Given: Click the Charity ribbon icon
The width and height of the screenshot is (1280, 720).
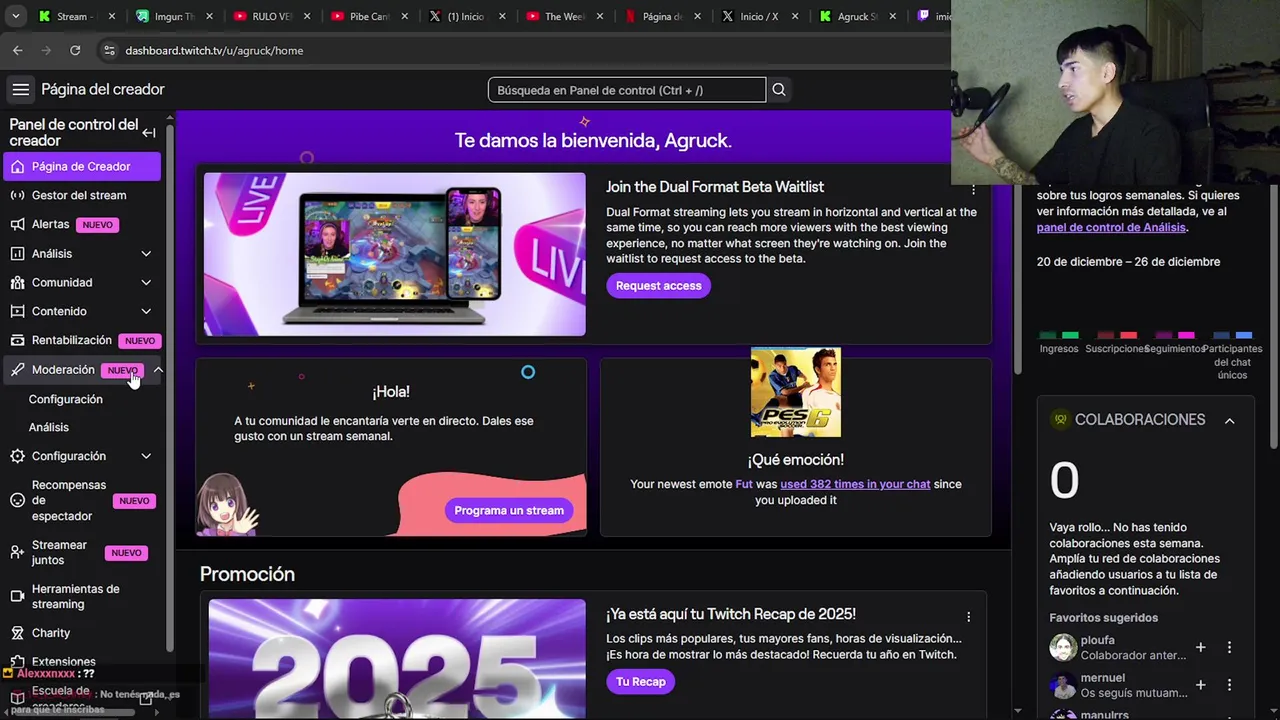Looking at the screenshot, I should click(17, 633).
